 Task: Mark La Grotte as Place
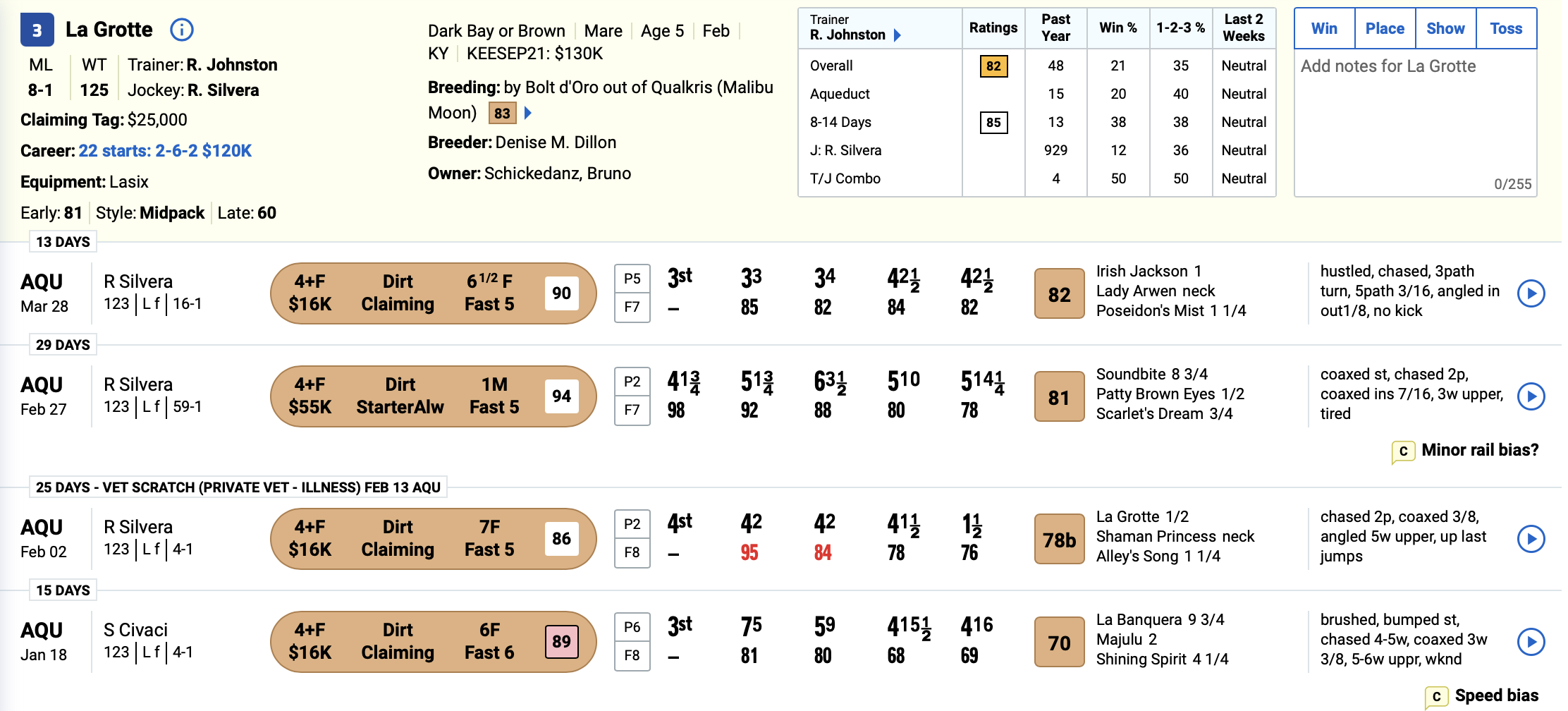(x=1385, y=29)
